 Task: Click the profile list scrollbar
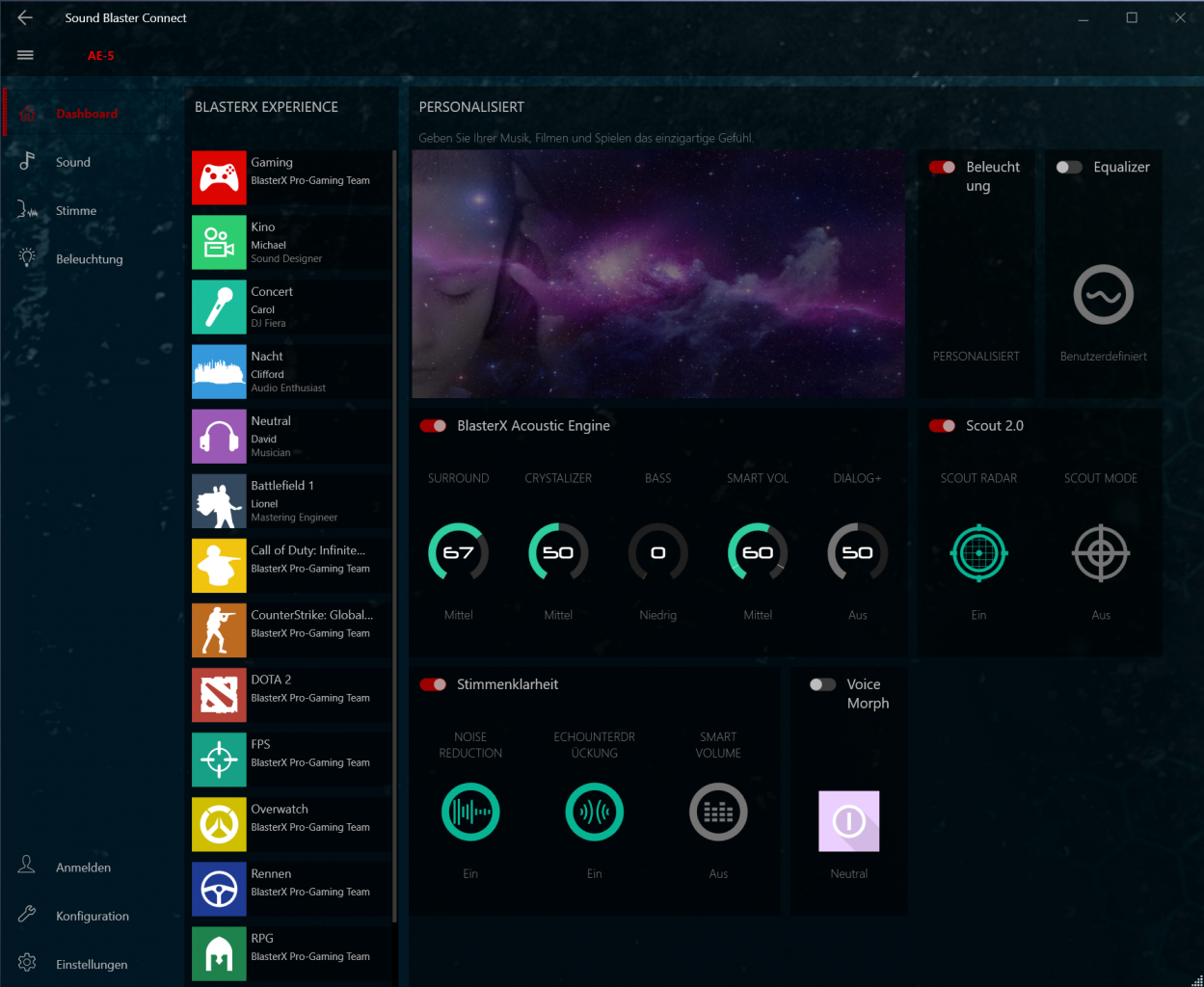point(394,535)
